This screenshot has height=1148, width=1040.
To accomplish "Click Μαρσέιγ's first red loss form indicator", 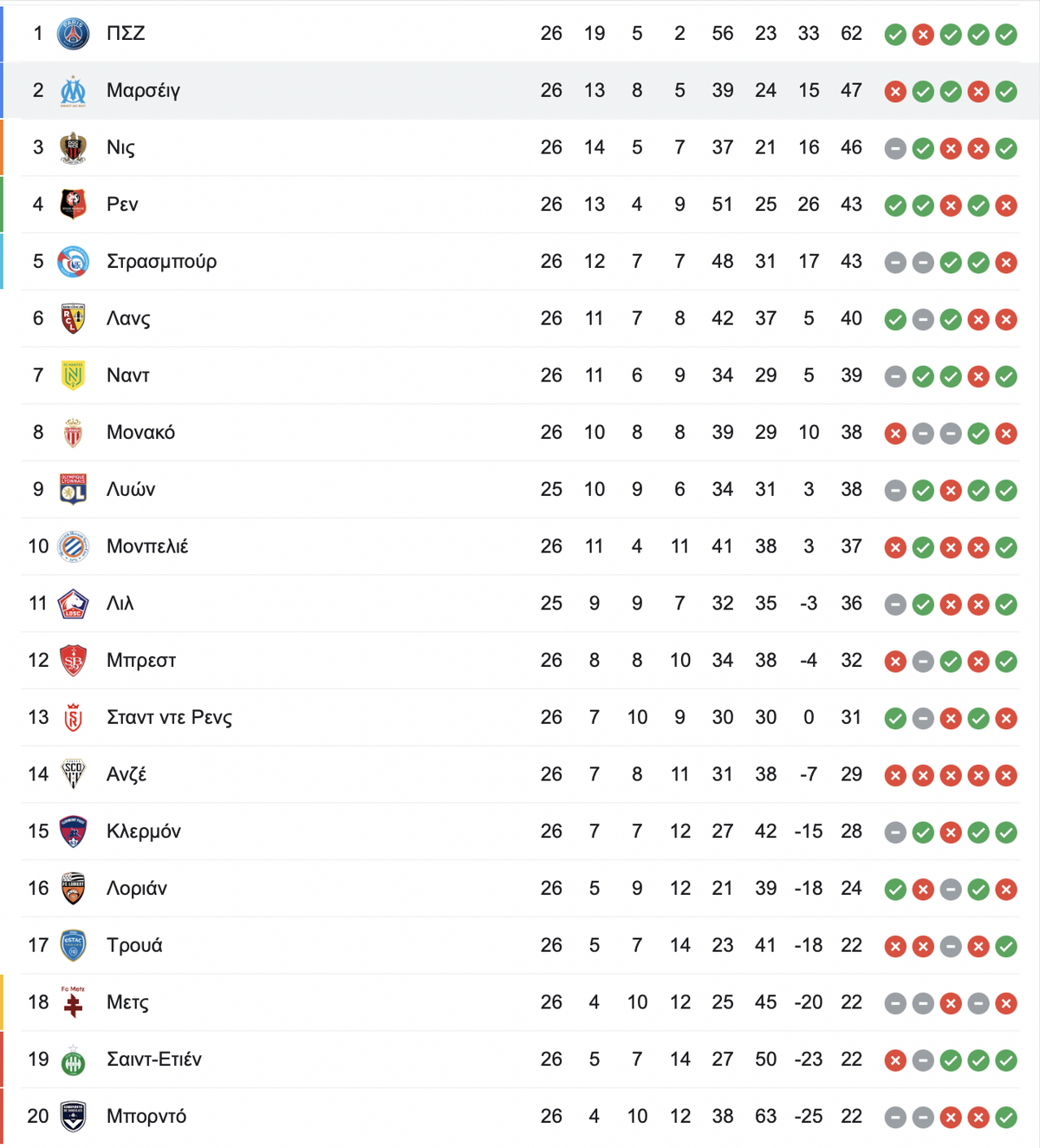I will pos(895,92).
